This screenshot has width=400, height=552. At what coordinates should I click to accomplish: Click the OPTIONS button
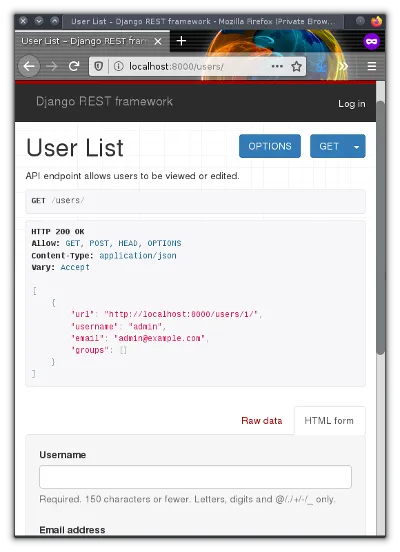(270, 146)
